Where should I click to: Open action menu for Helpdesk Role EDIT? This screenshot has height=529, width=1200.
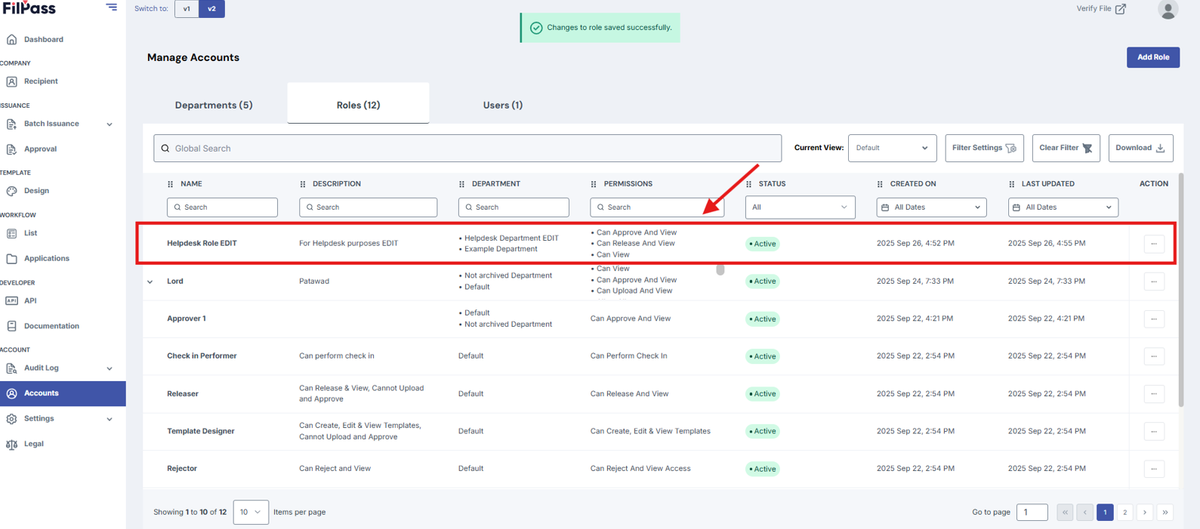(x=1154, y=244)
